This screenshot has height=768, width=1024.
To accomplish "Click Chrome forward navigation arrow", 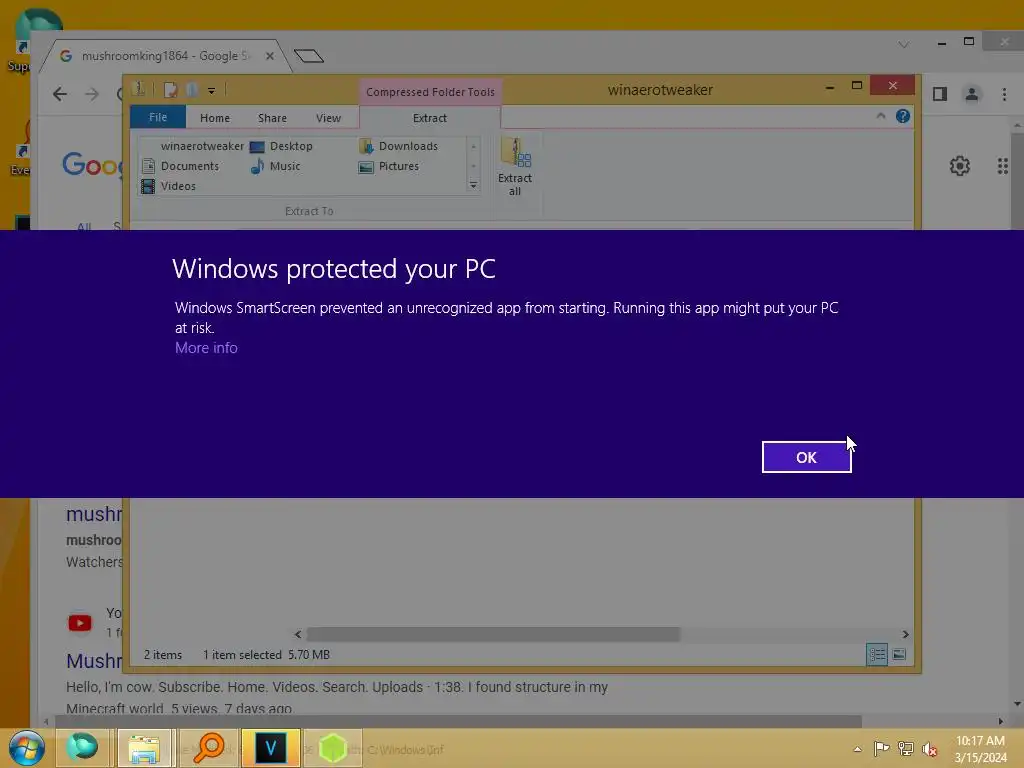I will point(92,94).
